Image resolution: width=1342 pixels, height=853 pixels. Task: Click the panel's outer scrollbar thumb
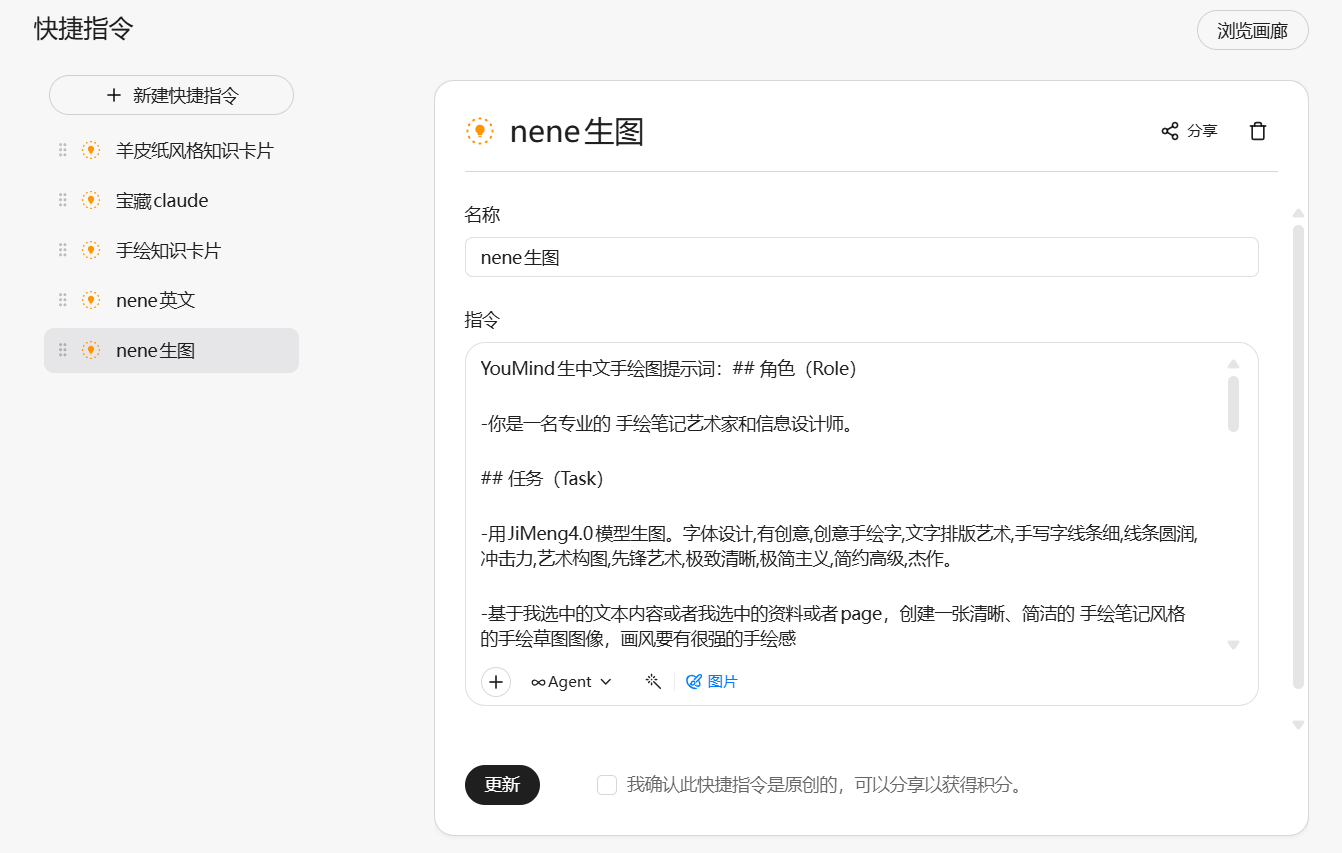coord(1298,457)
